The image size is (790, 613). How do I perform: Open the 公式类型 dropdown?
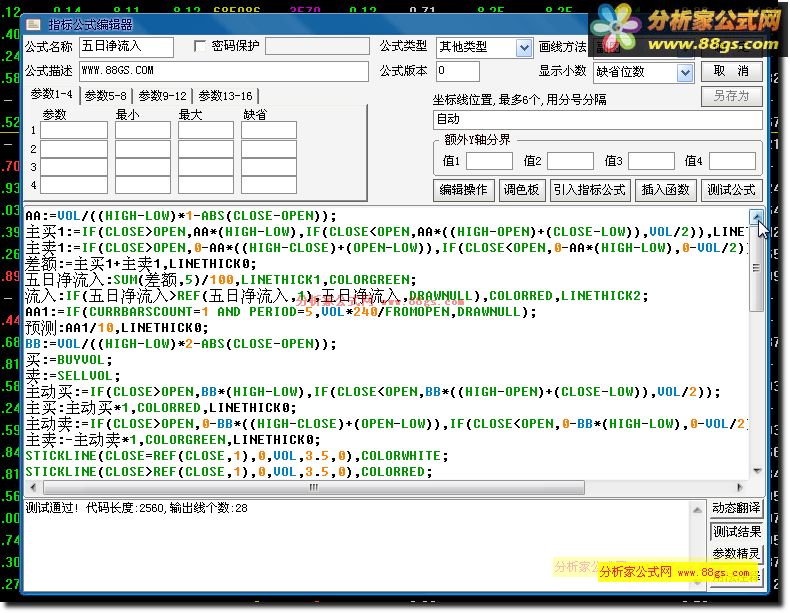point(524,48)
